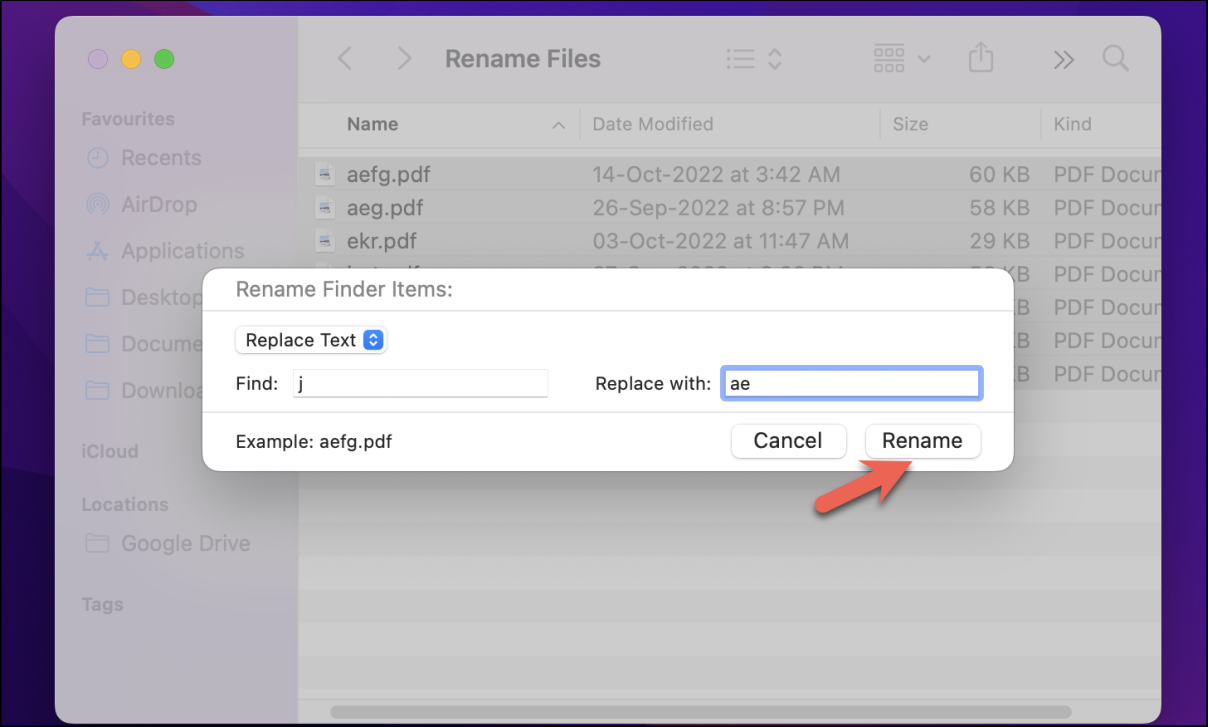
Task: Expand hidden toolbar items with double chevron
Action: coord(1063,59)
